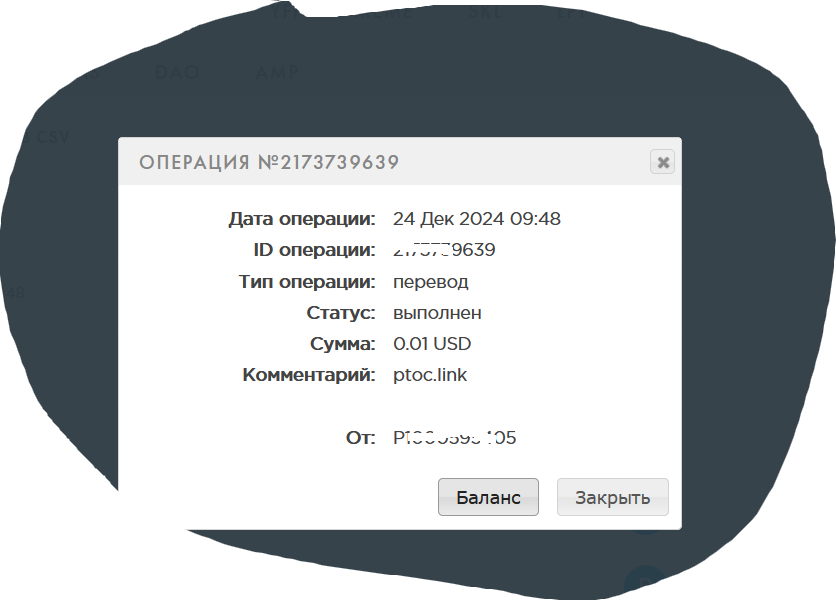Select the dimmed DAO item in background
836x600 pixels.
(177, 72)
